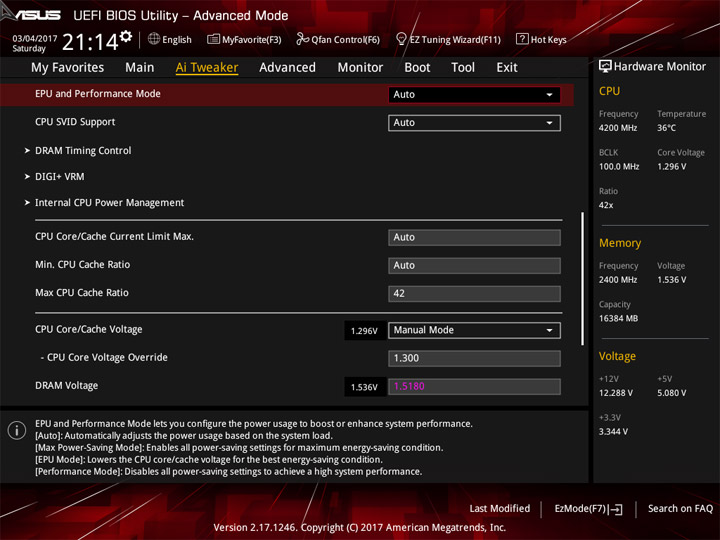Open Qfan Control(F6)

pyautogui.click(x=338, y=39)
